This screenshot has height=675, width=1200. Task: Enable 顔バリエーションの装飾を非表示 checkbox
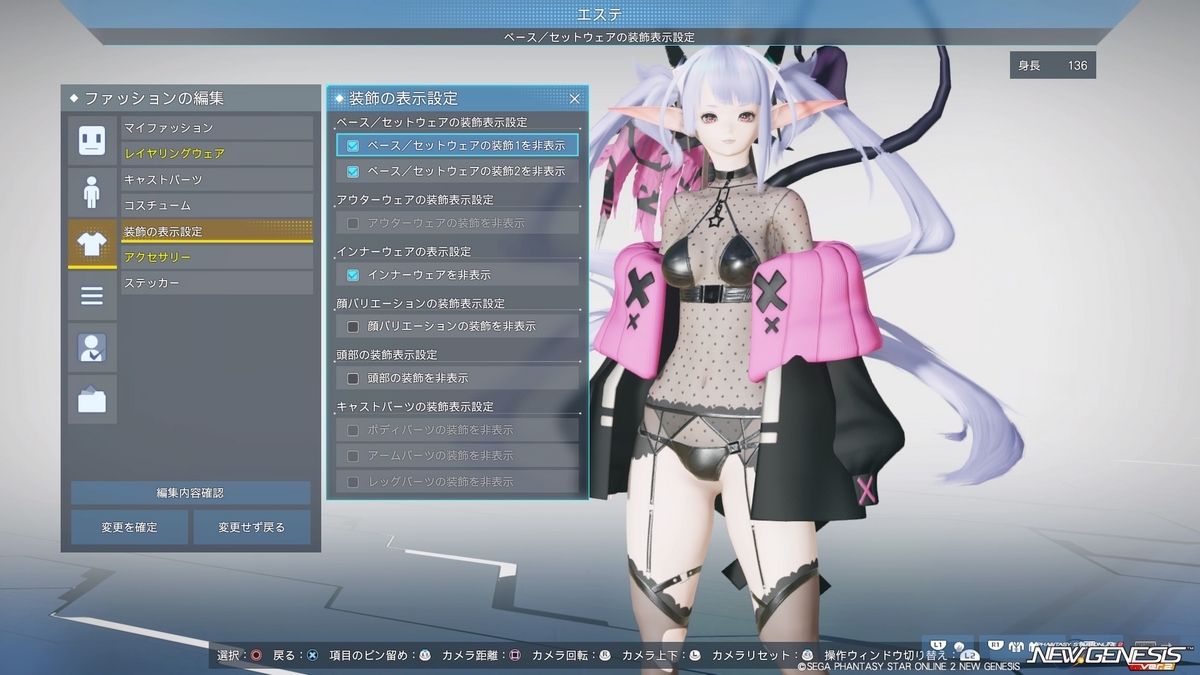coord(353,326)
